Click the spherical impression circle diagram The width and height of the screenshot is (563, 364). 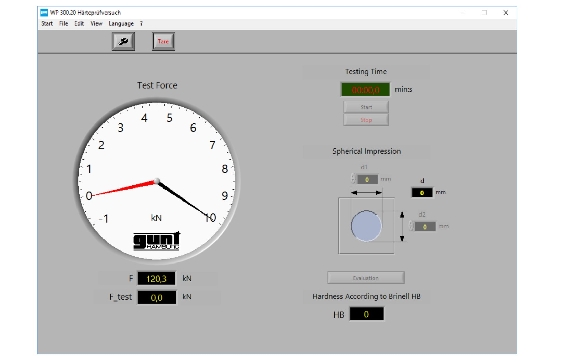(x=366, y=226)
